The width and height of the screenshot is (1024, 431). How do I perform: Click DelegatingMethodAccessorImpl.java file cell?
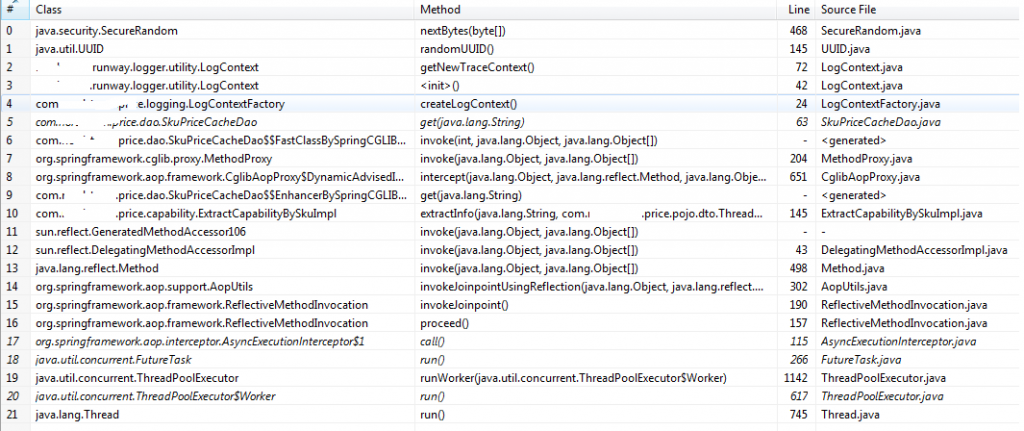tap(914, 250)
